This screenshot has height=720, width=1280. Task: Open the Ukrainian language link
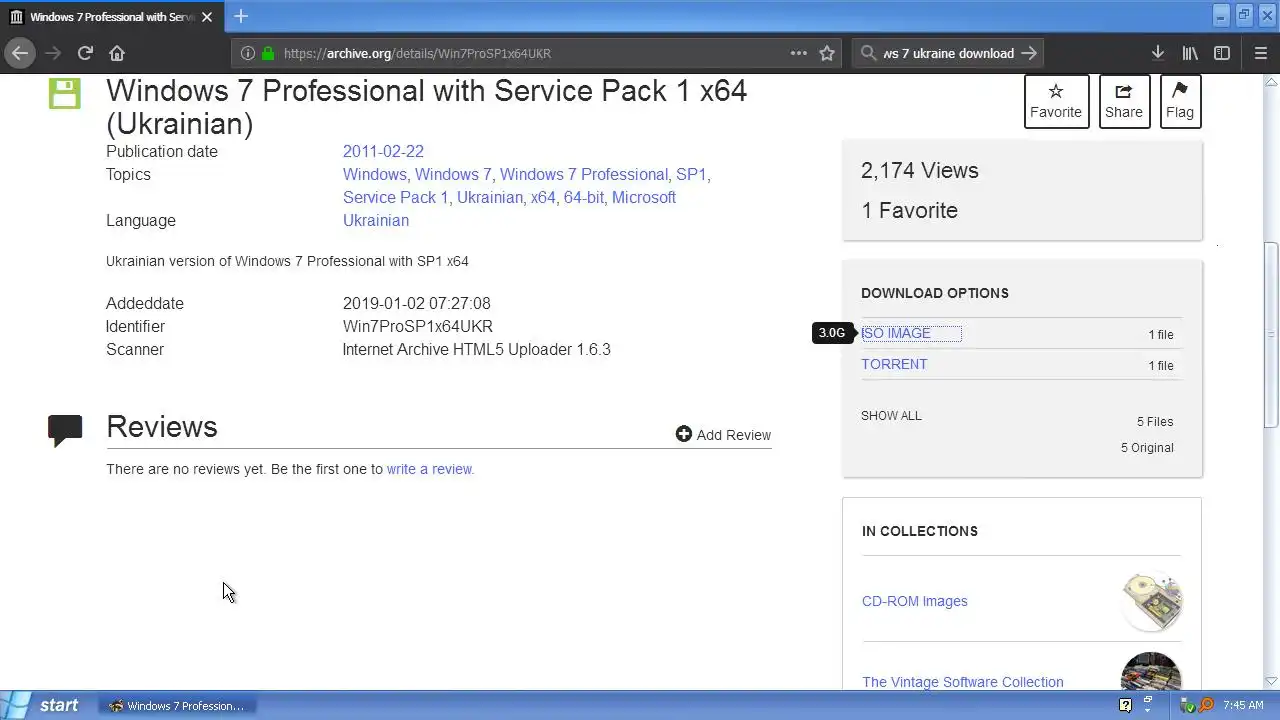tap(376, 220)
